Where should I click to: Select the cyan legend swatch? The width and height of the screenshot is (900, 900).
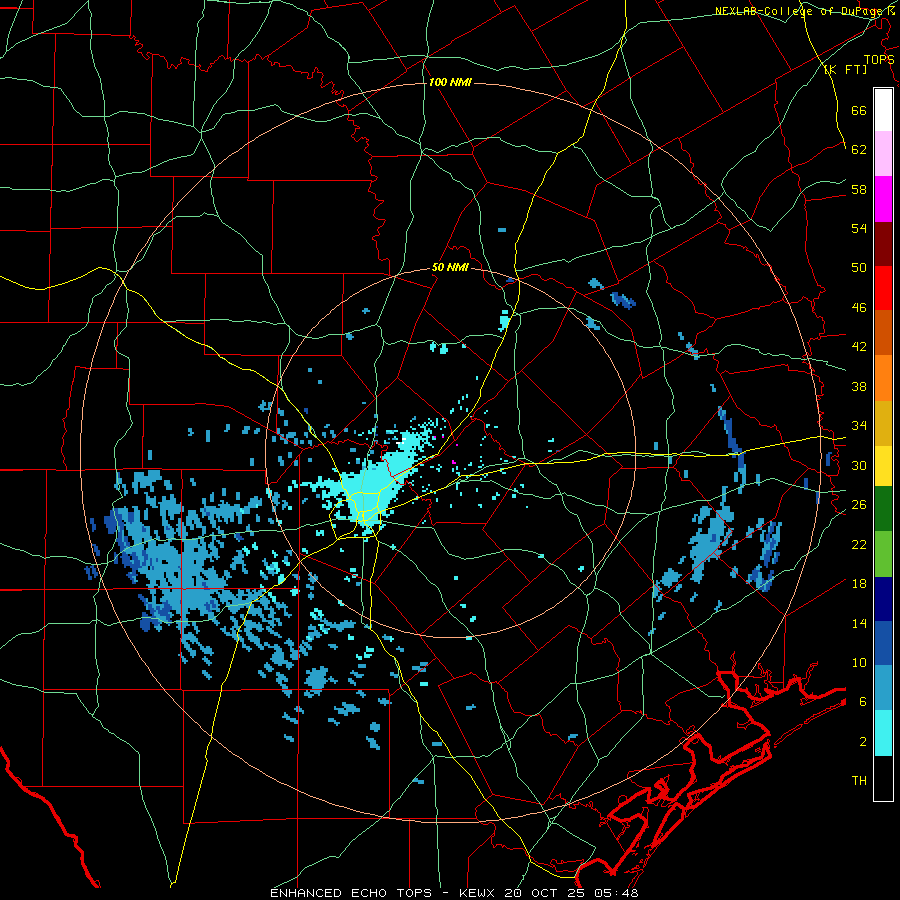883,732
